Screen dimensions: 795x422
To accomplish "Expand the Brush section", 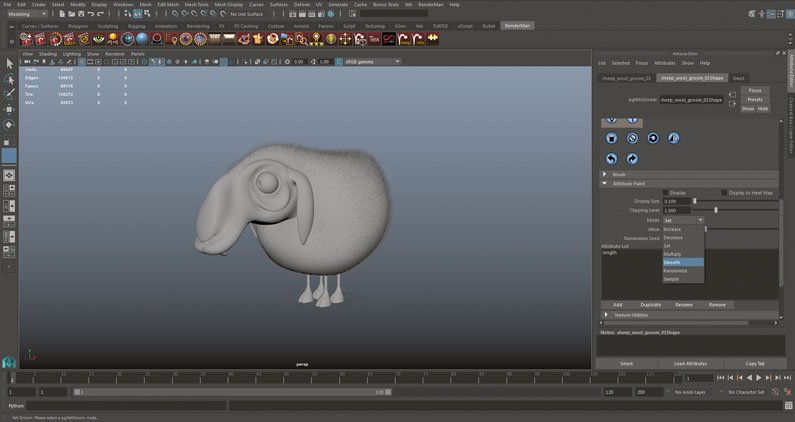I will 604,174.
